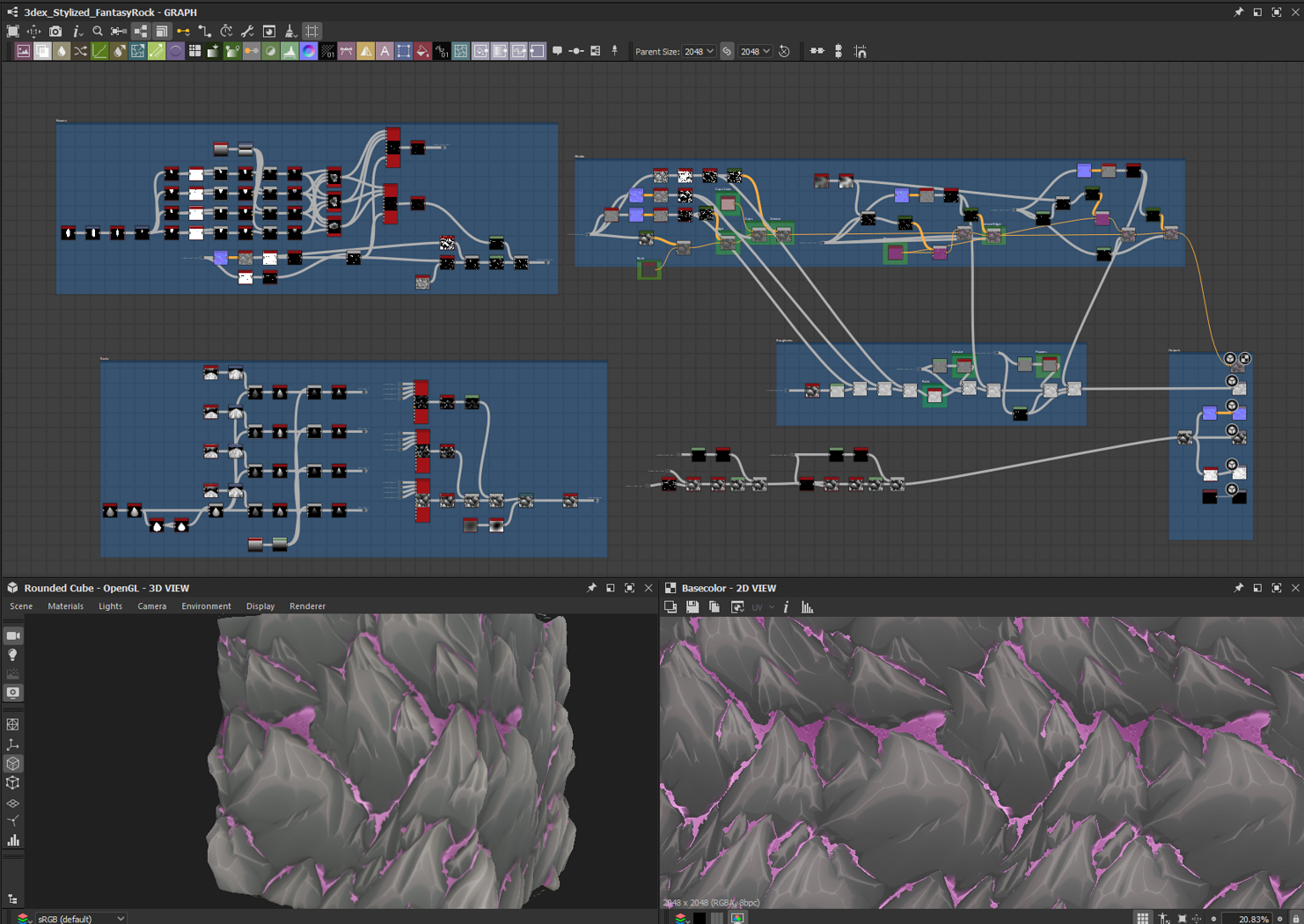Show image info in 2D view toolbar

tap(786, 607)
